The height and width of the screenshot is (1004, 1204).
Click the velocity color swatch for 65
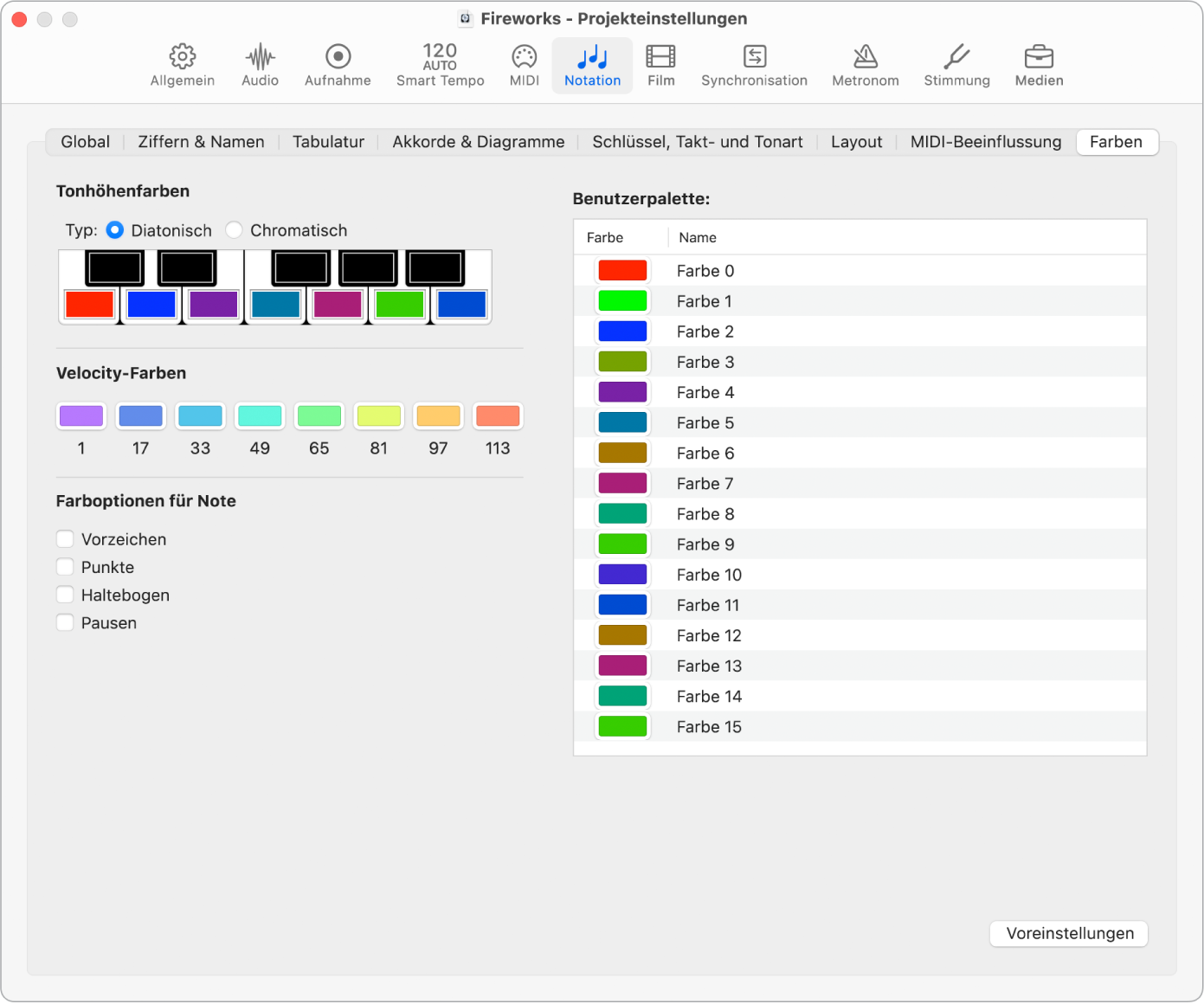point(319,415)
